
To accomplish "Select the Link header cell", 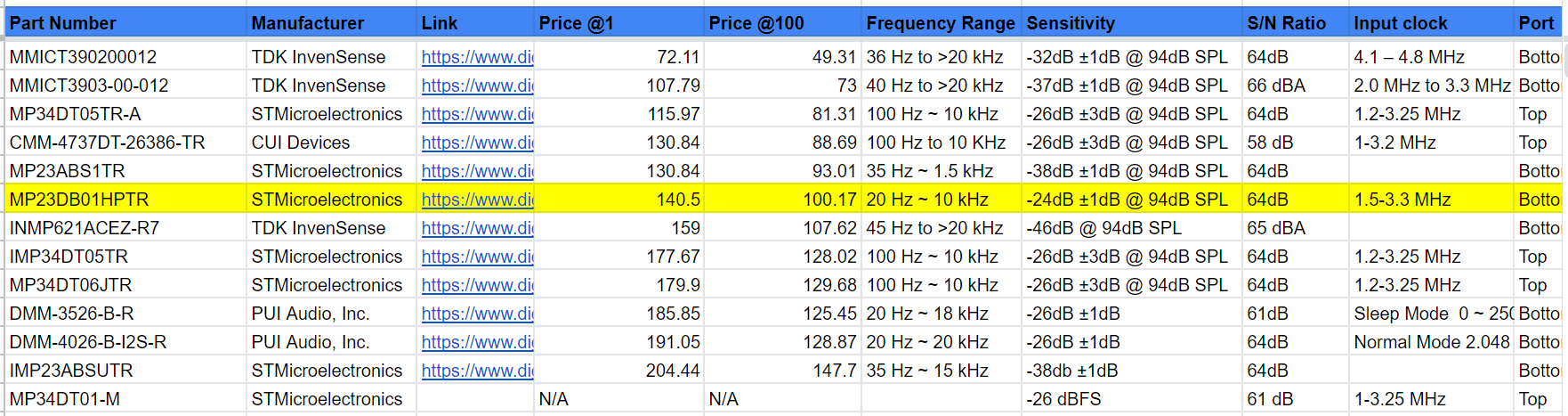I will 475,22.
